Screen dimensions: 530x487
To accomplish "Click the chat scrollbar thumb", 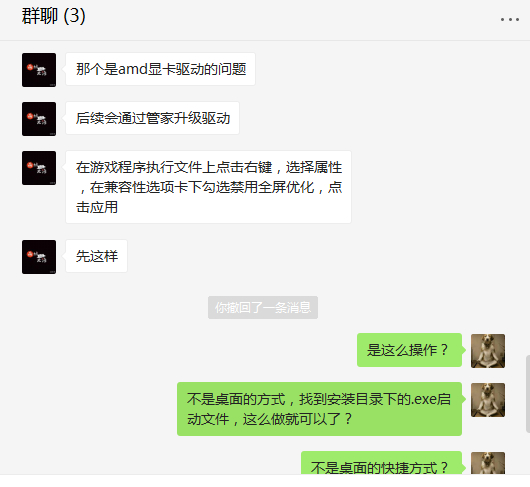I will 528,394.
